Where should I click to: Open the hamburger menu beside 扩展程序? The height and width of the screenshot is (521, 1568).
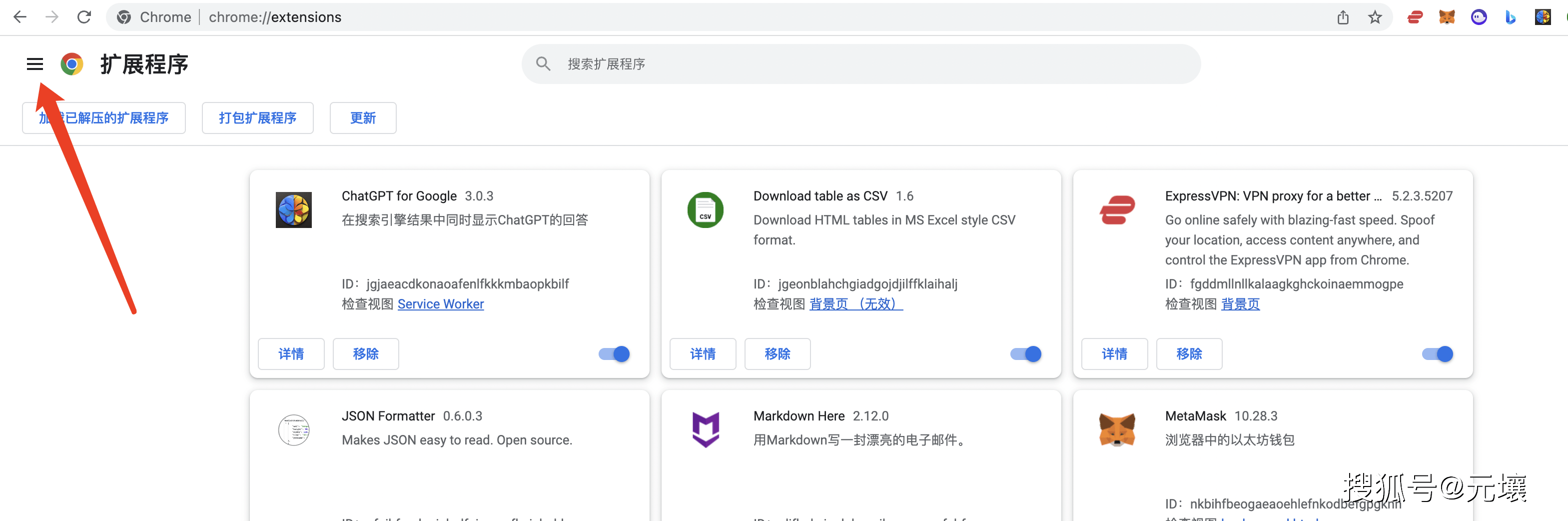pyautogui.click(x=34, y=63)
